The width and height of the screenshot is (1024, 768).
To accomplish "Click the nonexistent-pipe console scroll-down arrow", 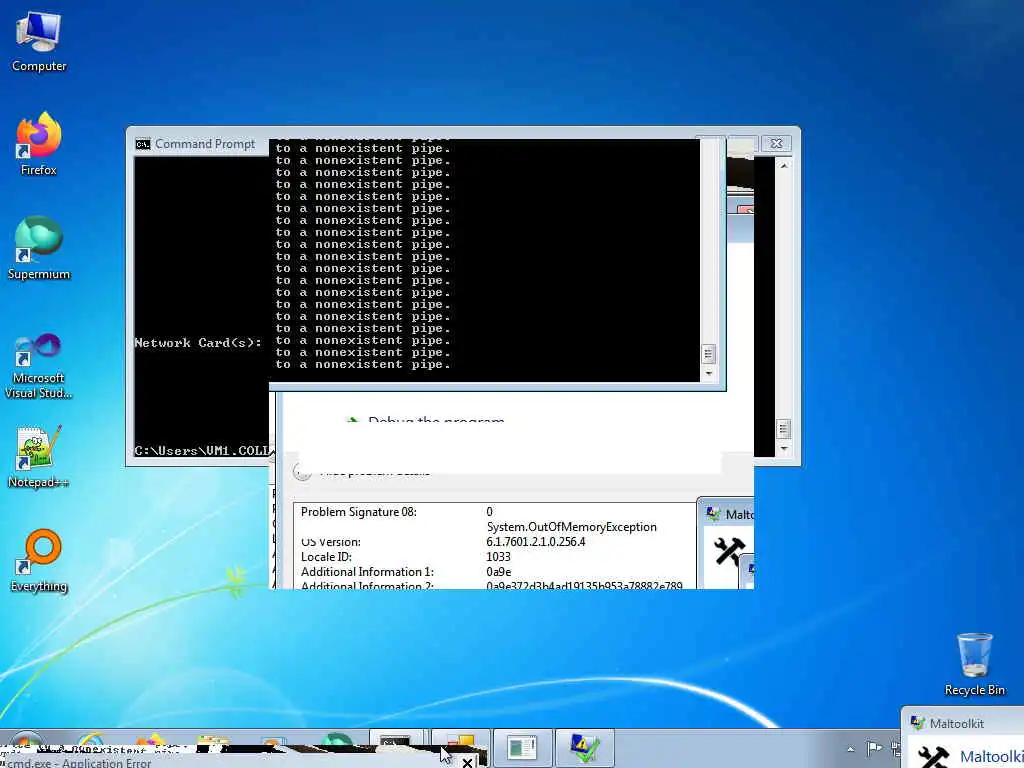I will pos(709,374).
